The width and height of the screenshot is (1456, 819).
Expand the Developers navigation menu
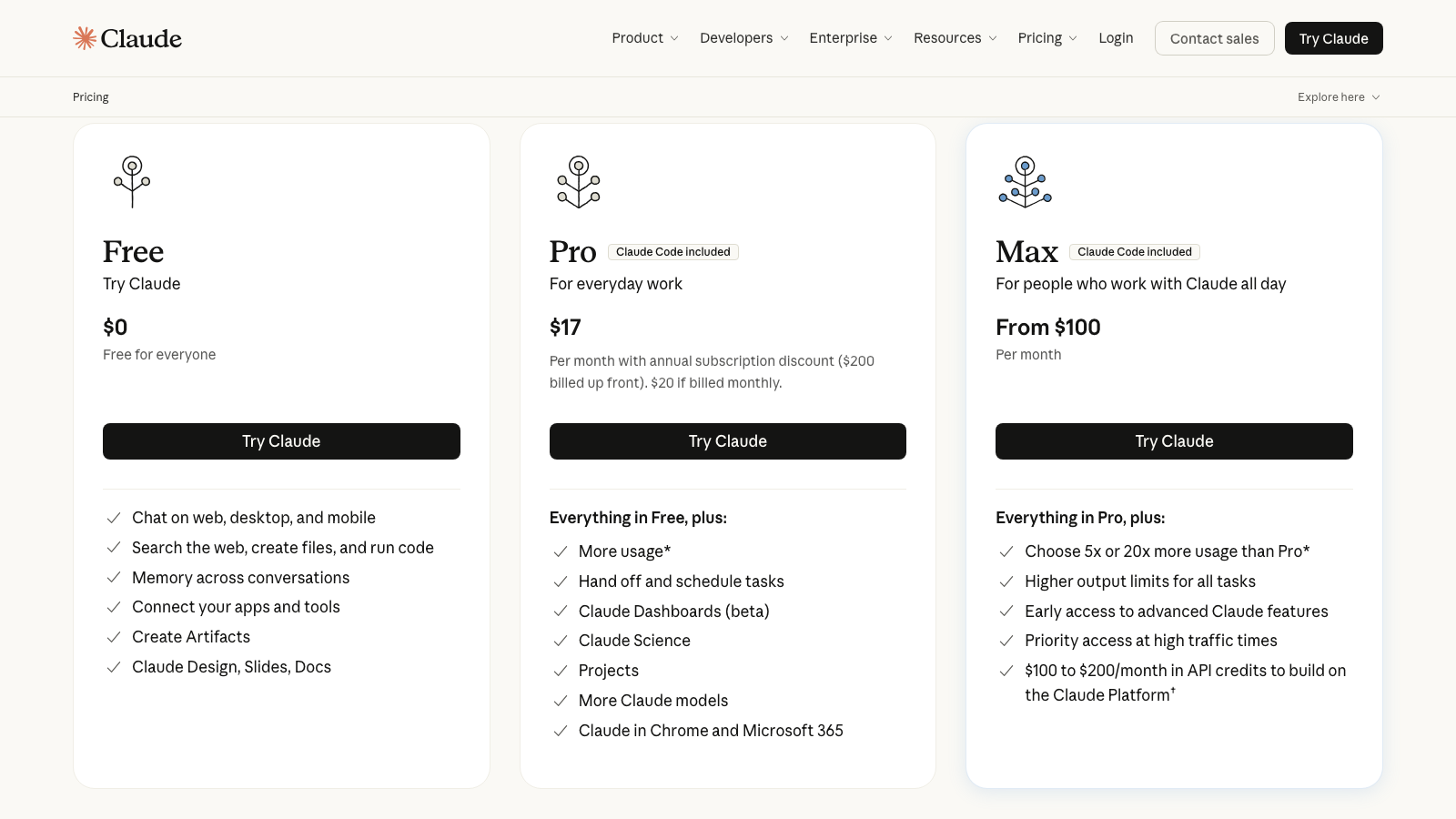[x=744, y=38]
